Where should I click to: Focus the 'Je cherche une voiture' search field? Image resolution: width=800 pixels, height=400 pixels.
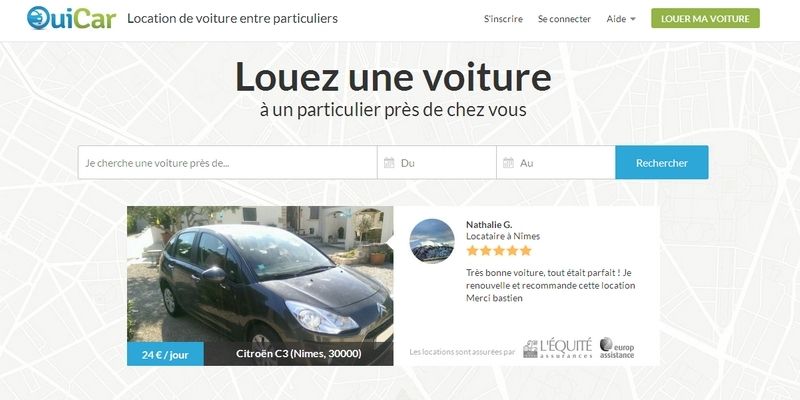[x=228, y=162]
